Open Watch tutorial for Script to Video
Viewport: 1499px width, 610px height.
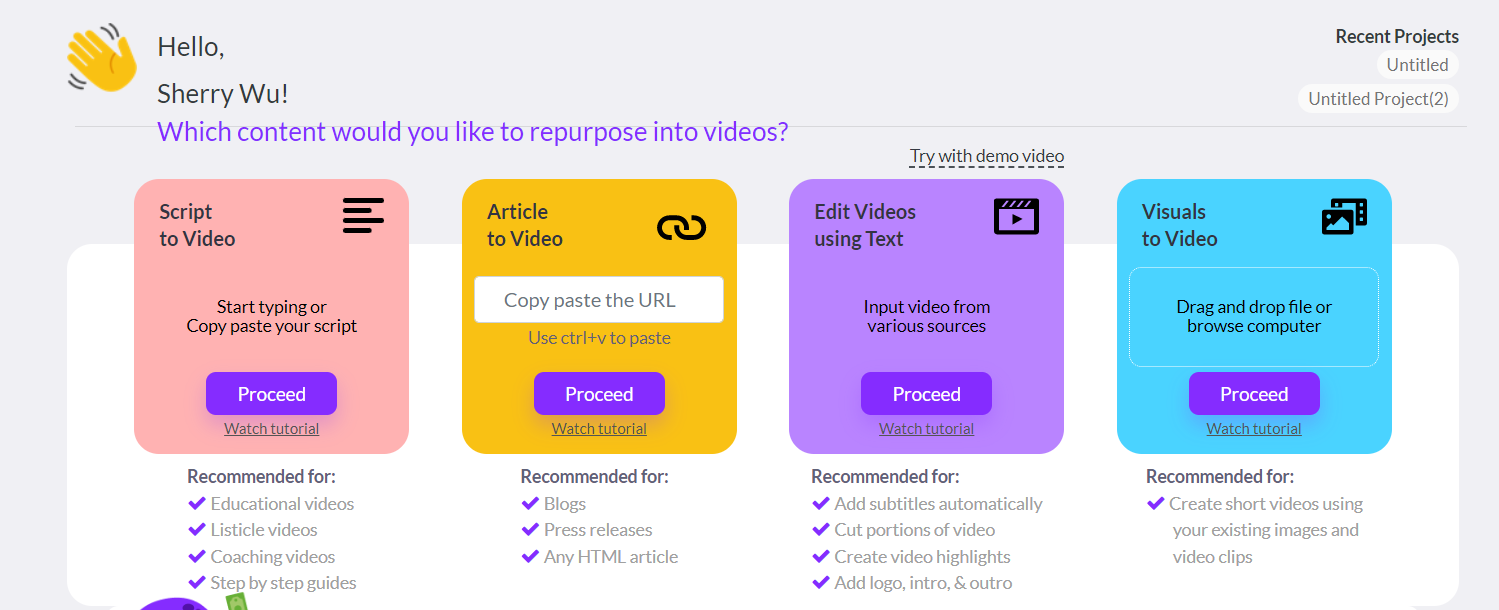click(x=271, y=429)
